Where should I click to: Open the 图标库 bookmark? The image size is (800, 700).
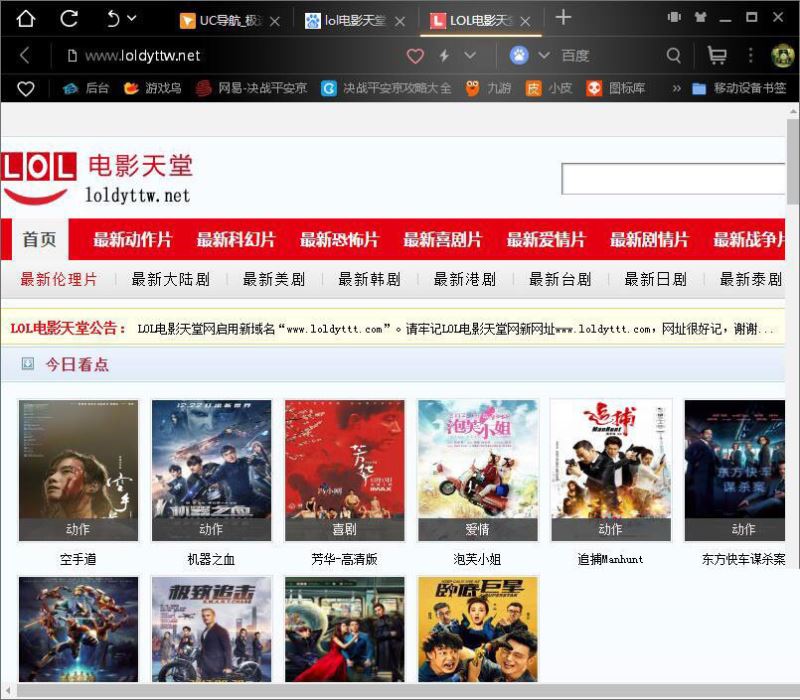[616, 88]
